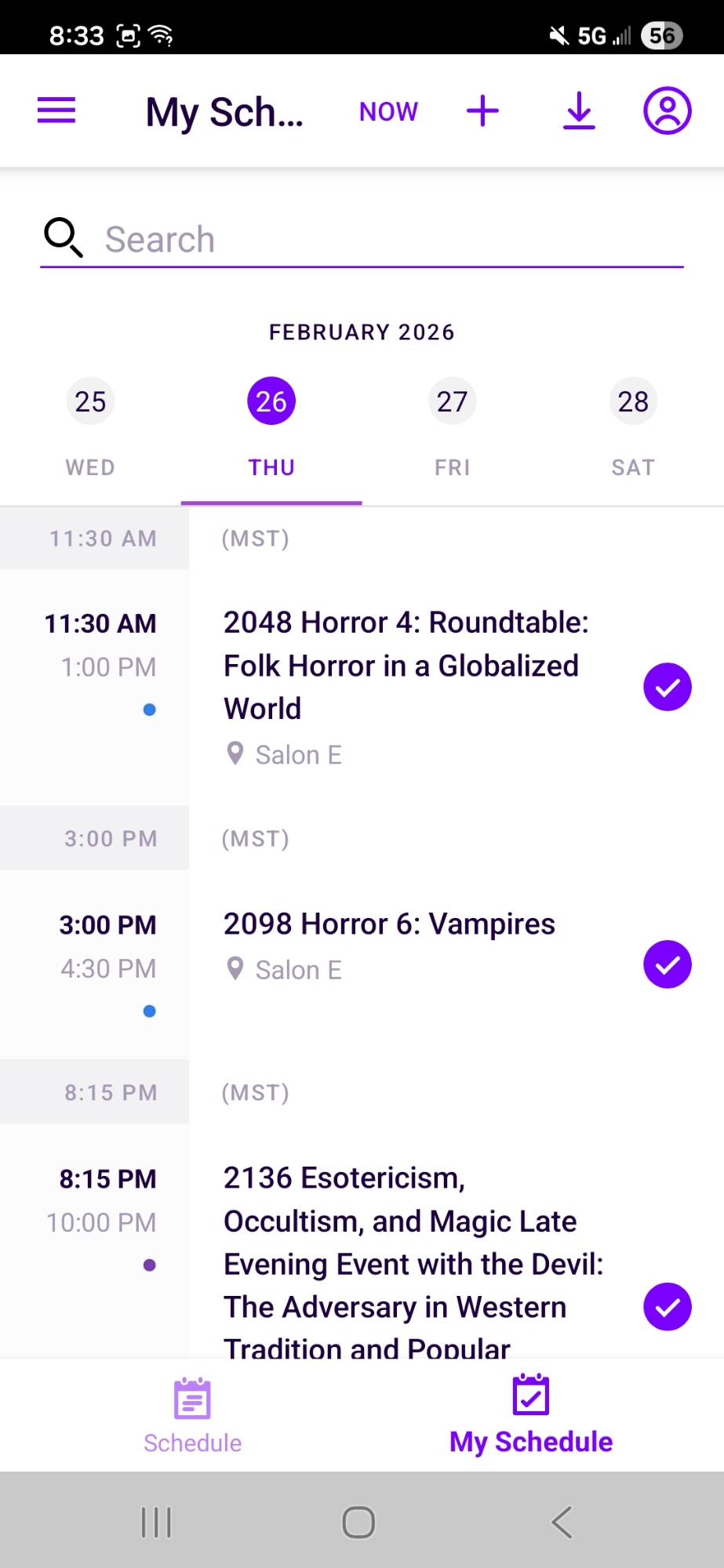Click the Search input field
Image resolution: width=724 pixels, height=1568 pixels.
click(x=392, y=239)
